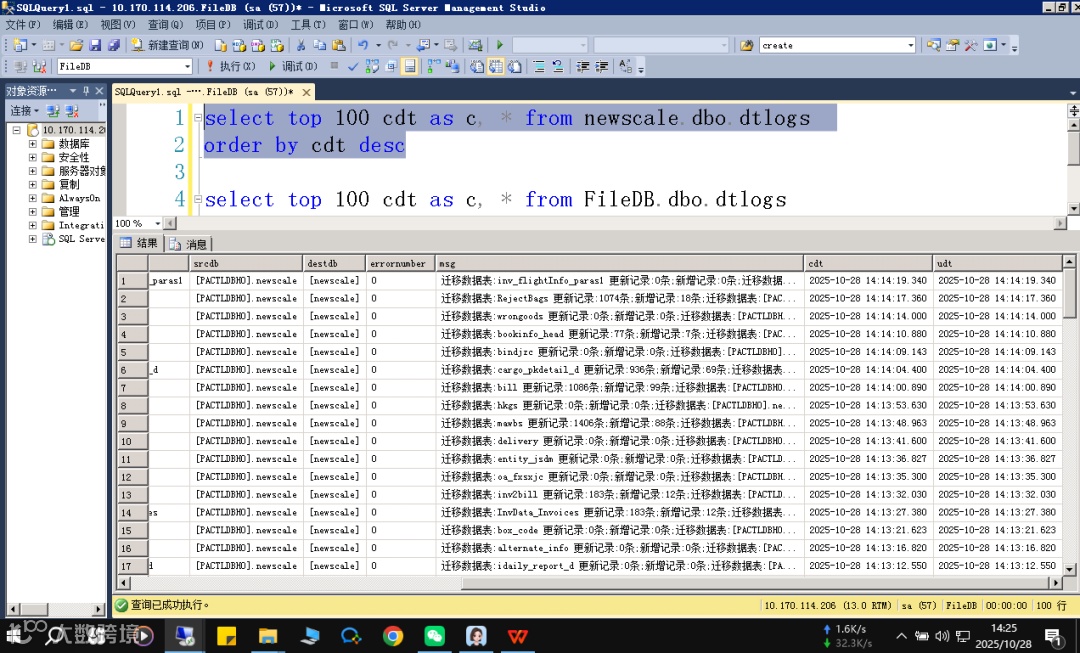Click results grid vertical scroll down arrow
Viewport: 1080px width, 653px height.
[x=1069, y=569]
